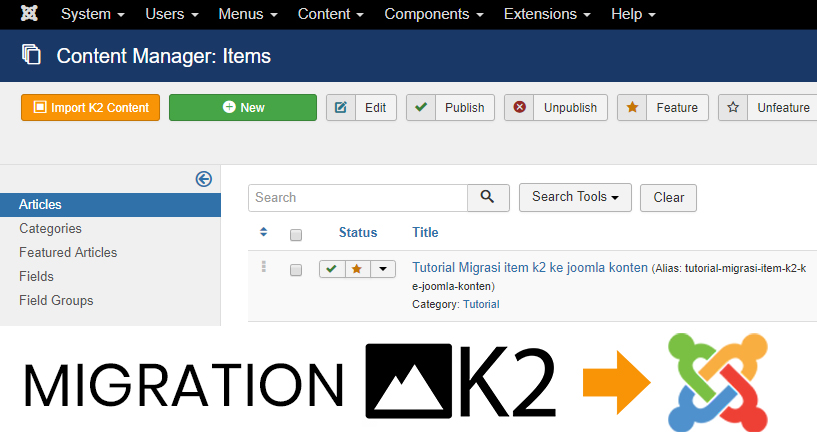Sort by Title column header
The image size is (817, 437).
coord(425,232)
